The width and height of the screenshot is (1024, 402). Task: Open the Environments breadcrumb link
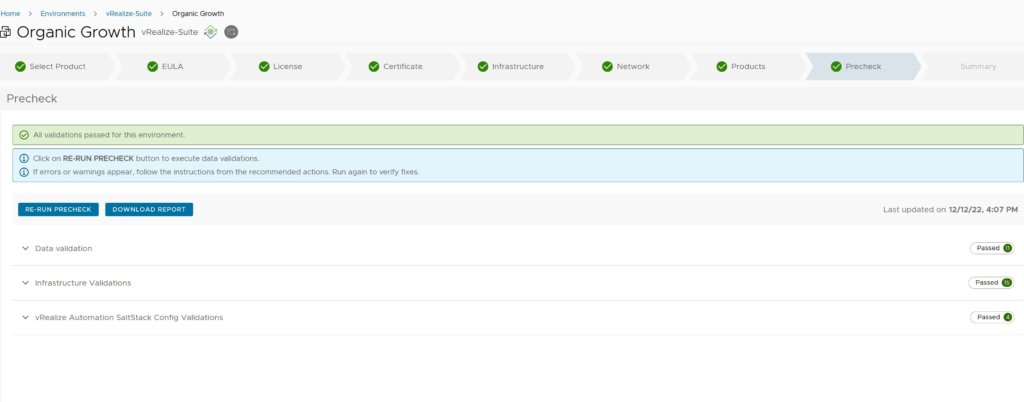click(63, 14)
